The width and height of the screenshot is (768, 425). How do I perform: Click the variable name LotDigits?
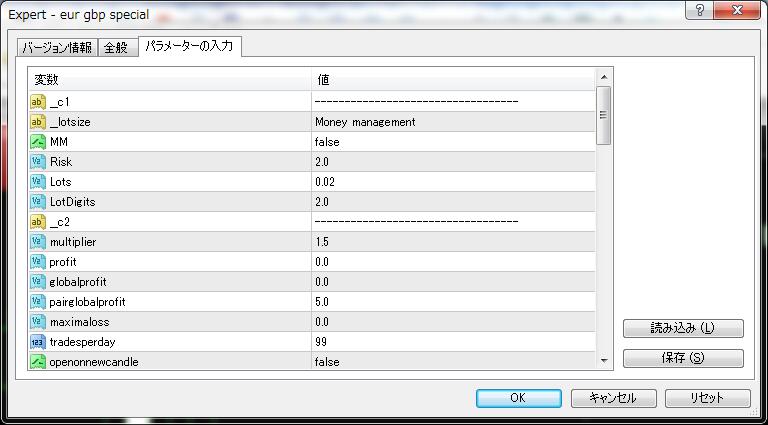pyautogui.click(x=72, y=202)
